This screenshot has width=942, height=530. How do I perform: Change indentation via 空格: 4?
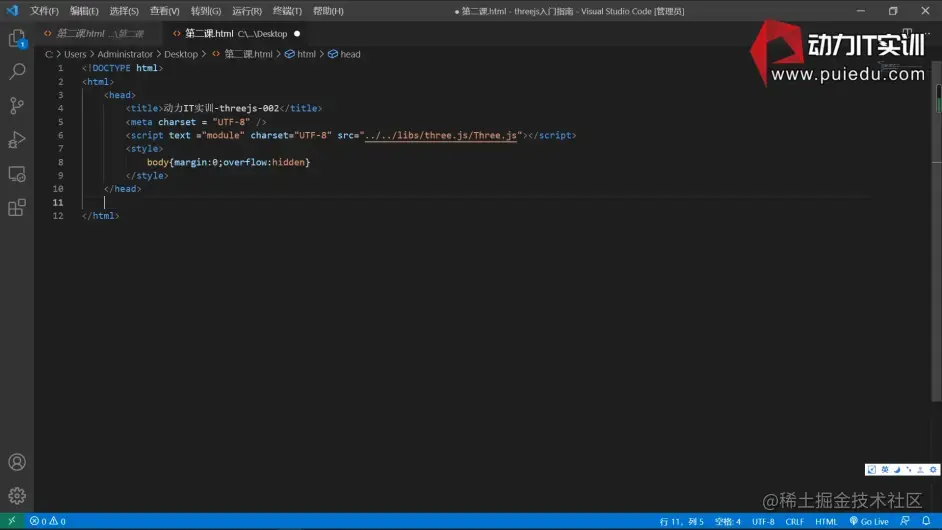click(x=728, y=521)
